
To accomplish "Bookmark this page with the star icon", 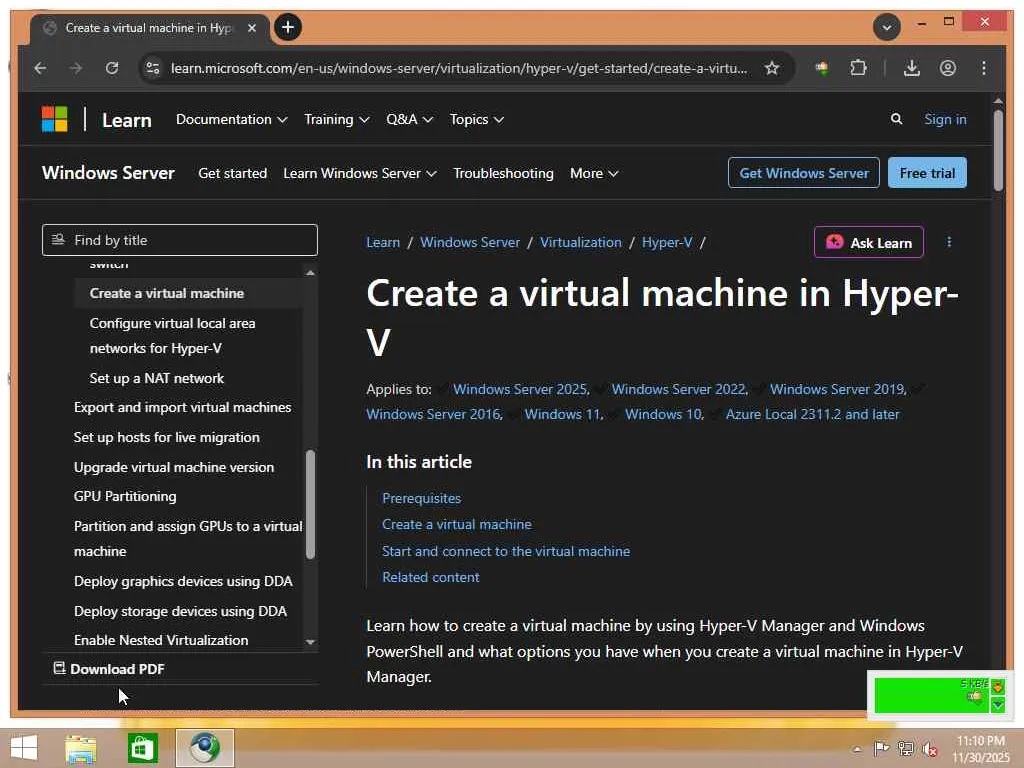I will pos(772,68).
